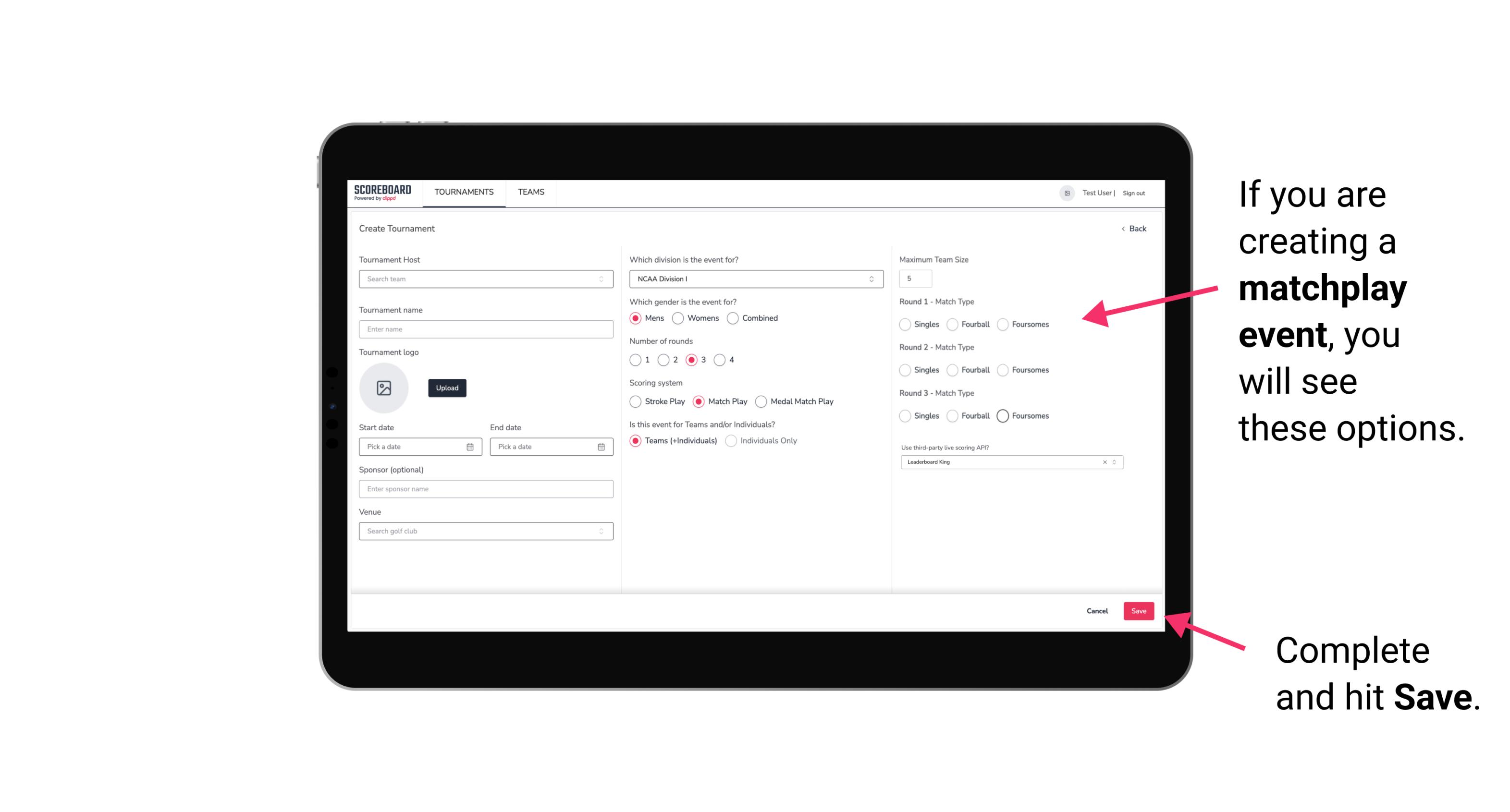1510x812 pixels.
Task: Click Cancel to discard tournament creation
Action: pos(1097,610)
